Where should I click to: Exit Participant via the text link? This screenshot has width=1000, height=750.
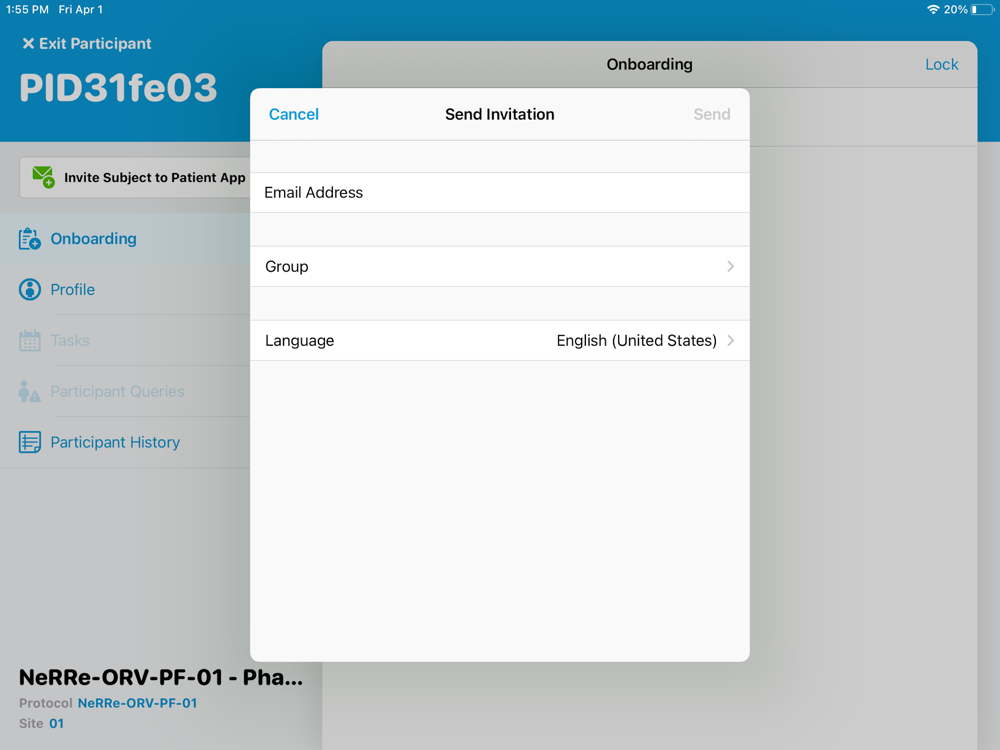tap(95, 43)
